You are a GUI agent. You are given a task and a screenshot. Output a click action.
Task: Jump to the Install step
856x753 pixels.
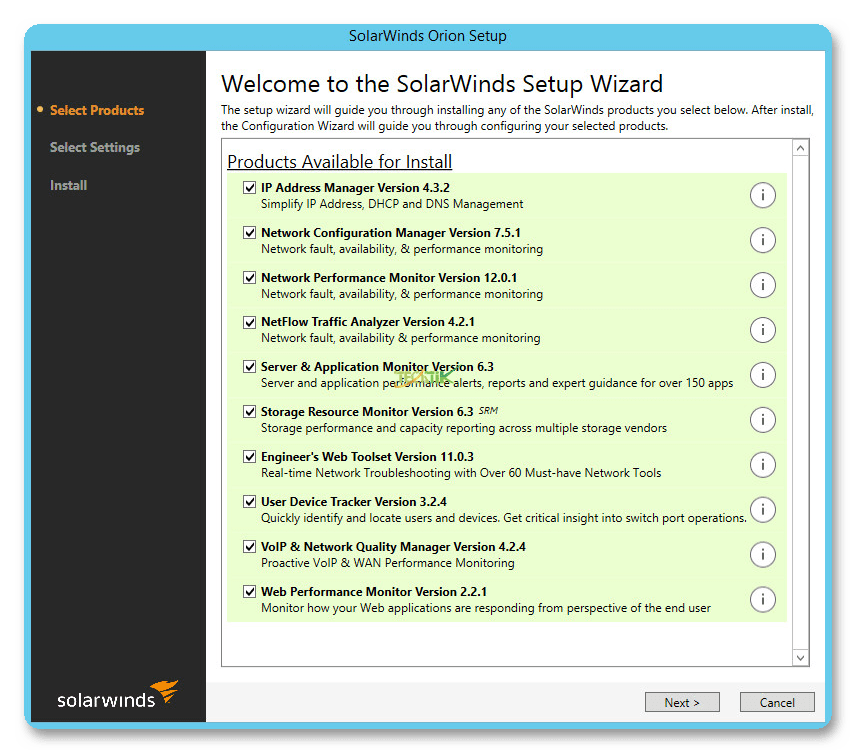pyautogui.click(x=69, y=186)
